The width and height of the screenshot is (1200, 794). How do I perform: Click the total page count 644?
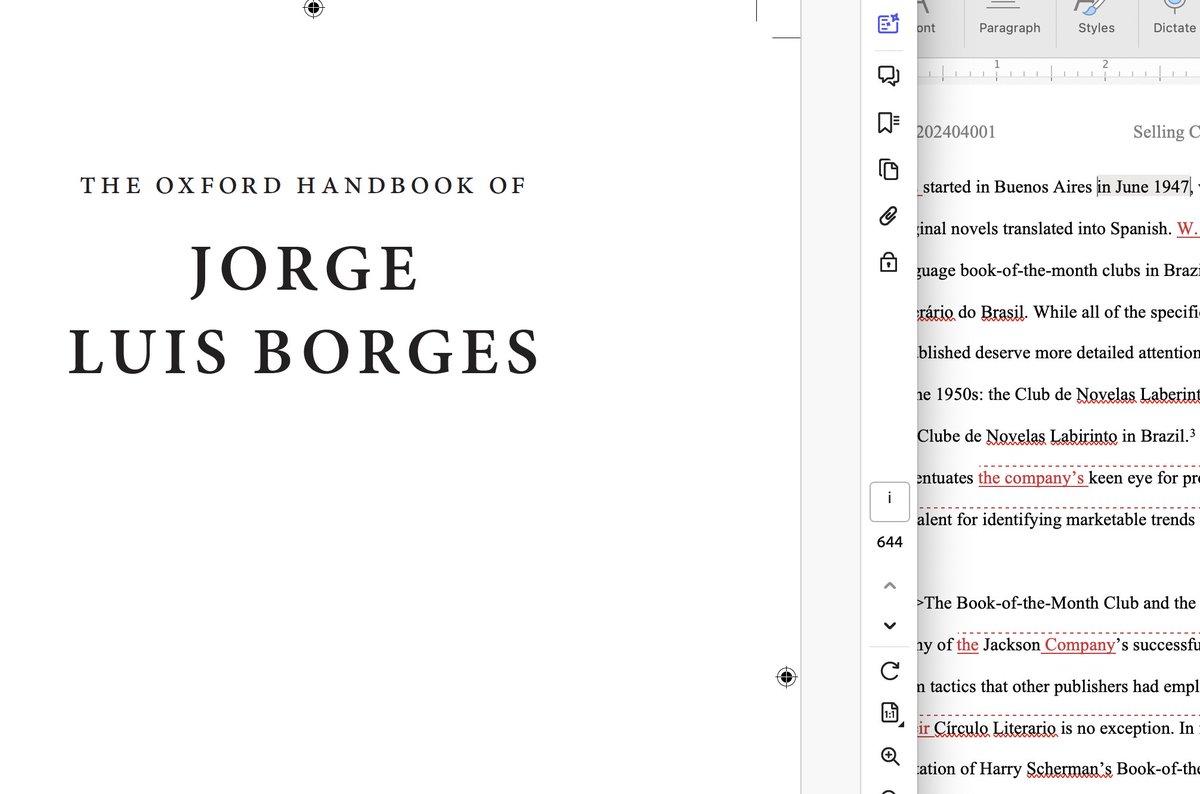pos(889,542)
